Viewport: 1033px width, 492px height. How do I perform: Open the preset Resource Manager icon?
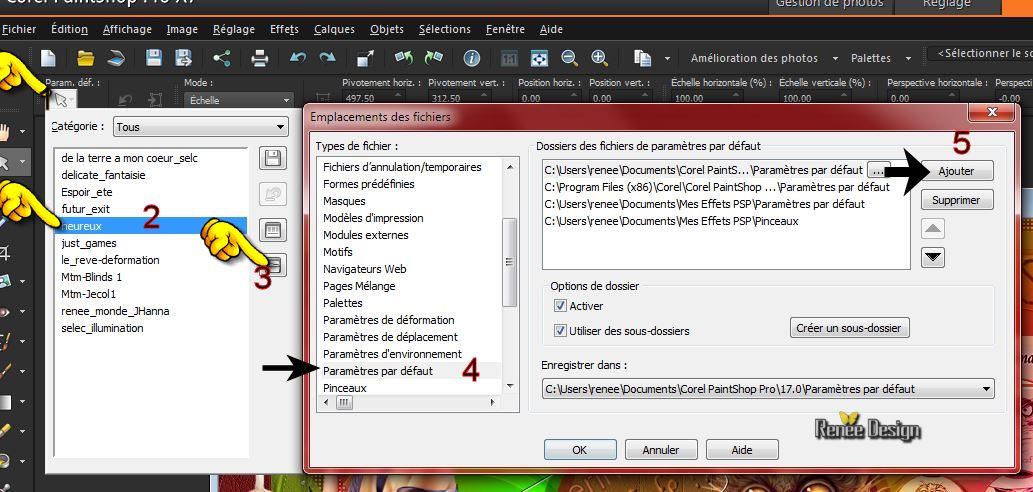click(x=273, y=230)
